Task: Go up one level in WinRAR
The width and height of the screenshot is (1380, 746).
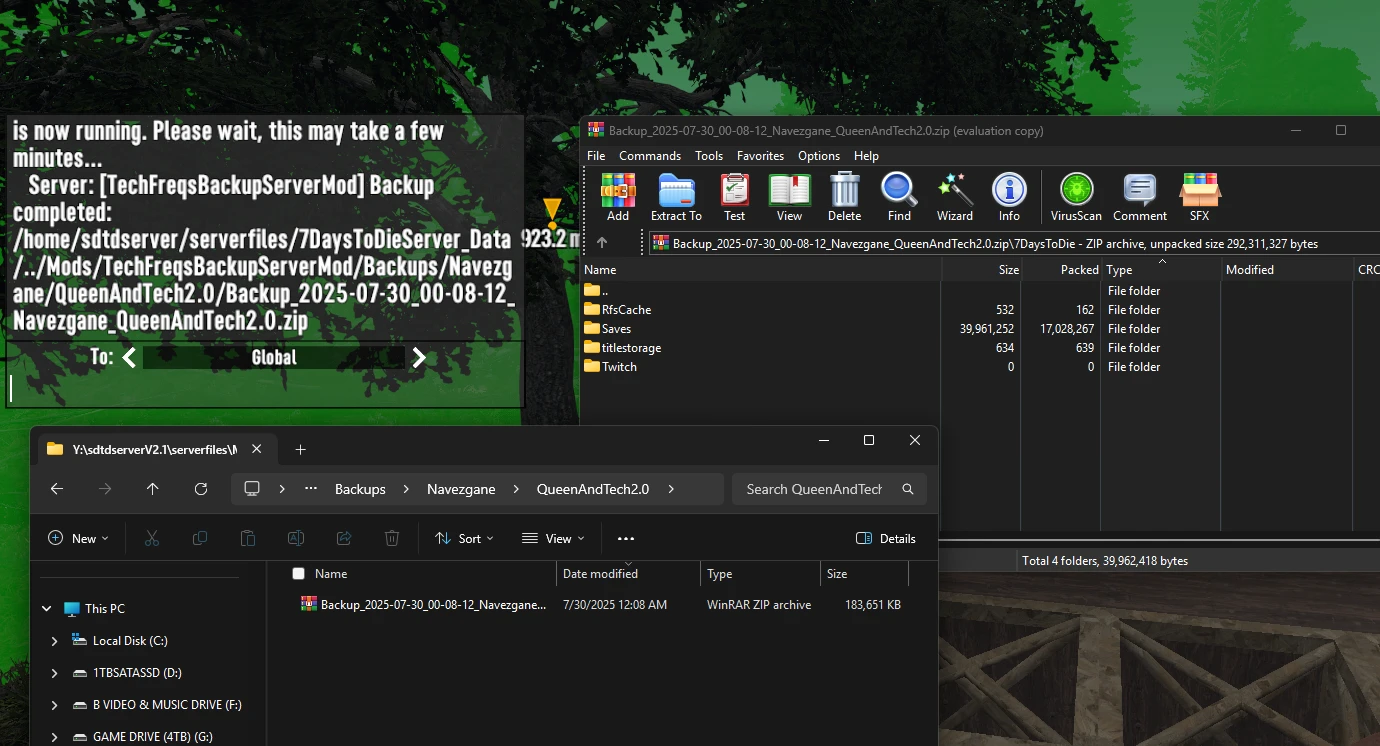Action: (602, 243)
